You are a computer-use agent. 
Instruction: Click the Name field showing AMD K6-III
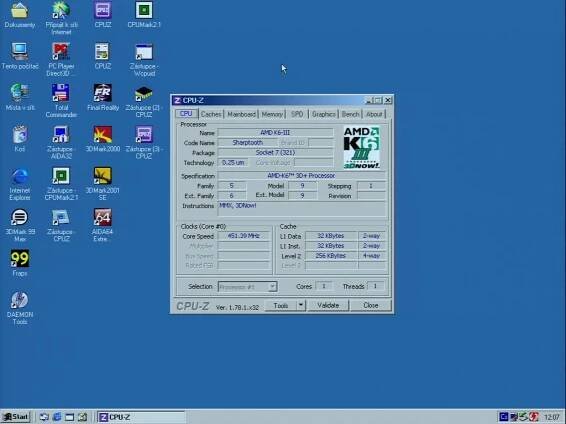click(275, 133)
